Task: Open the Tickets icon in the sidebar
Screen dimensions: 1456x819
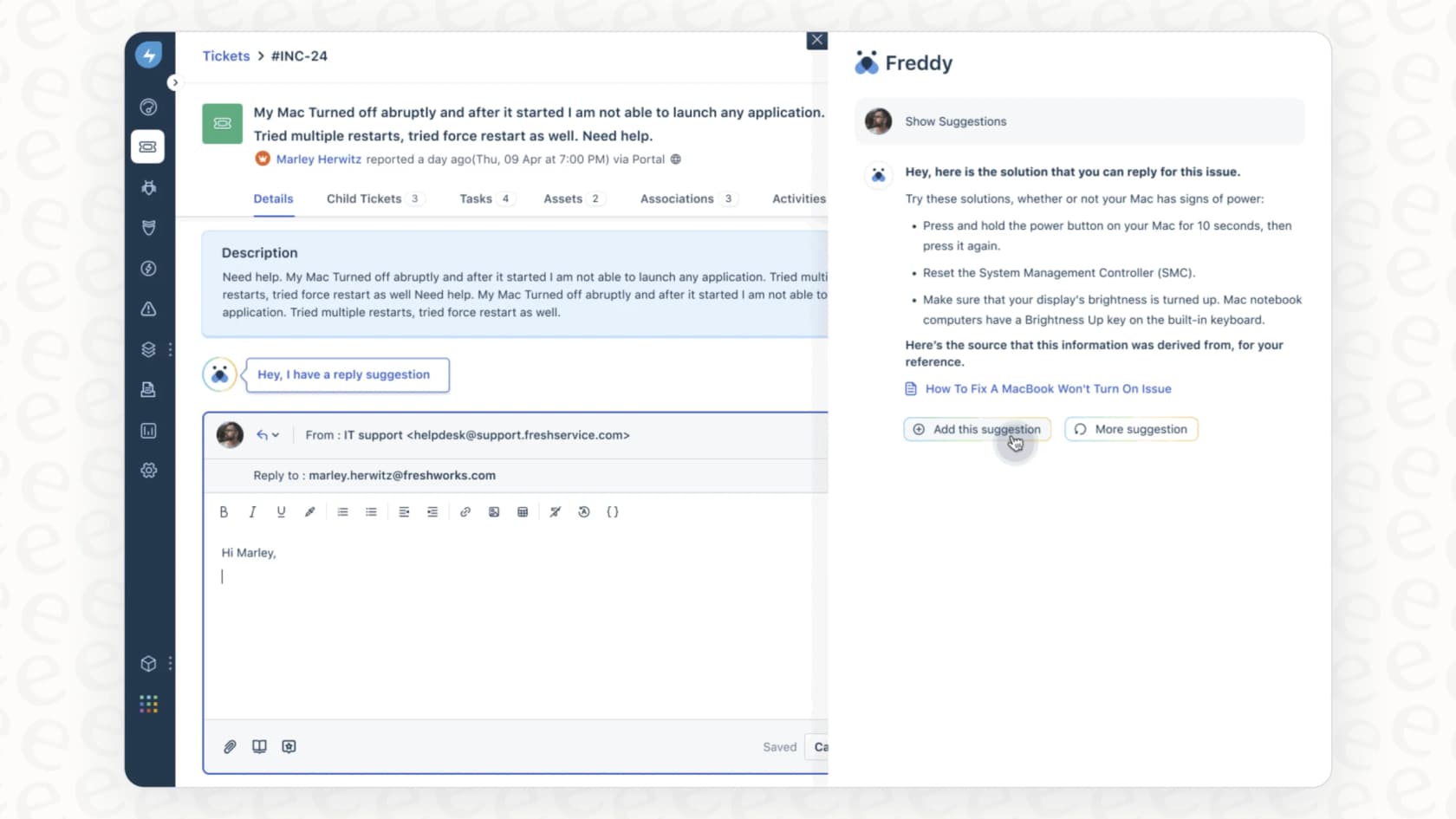Action: [148, 146]
